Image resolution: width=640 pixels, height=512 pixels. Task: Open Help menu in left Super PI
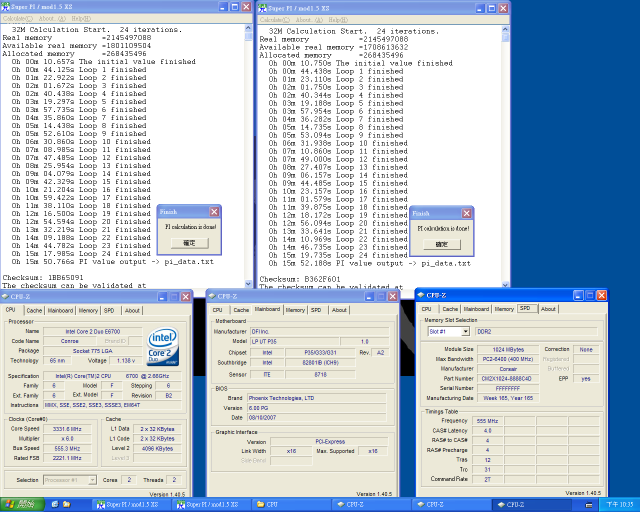81,18
